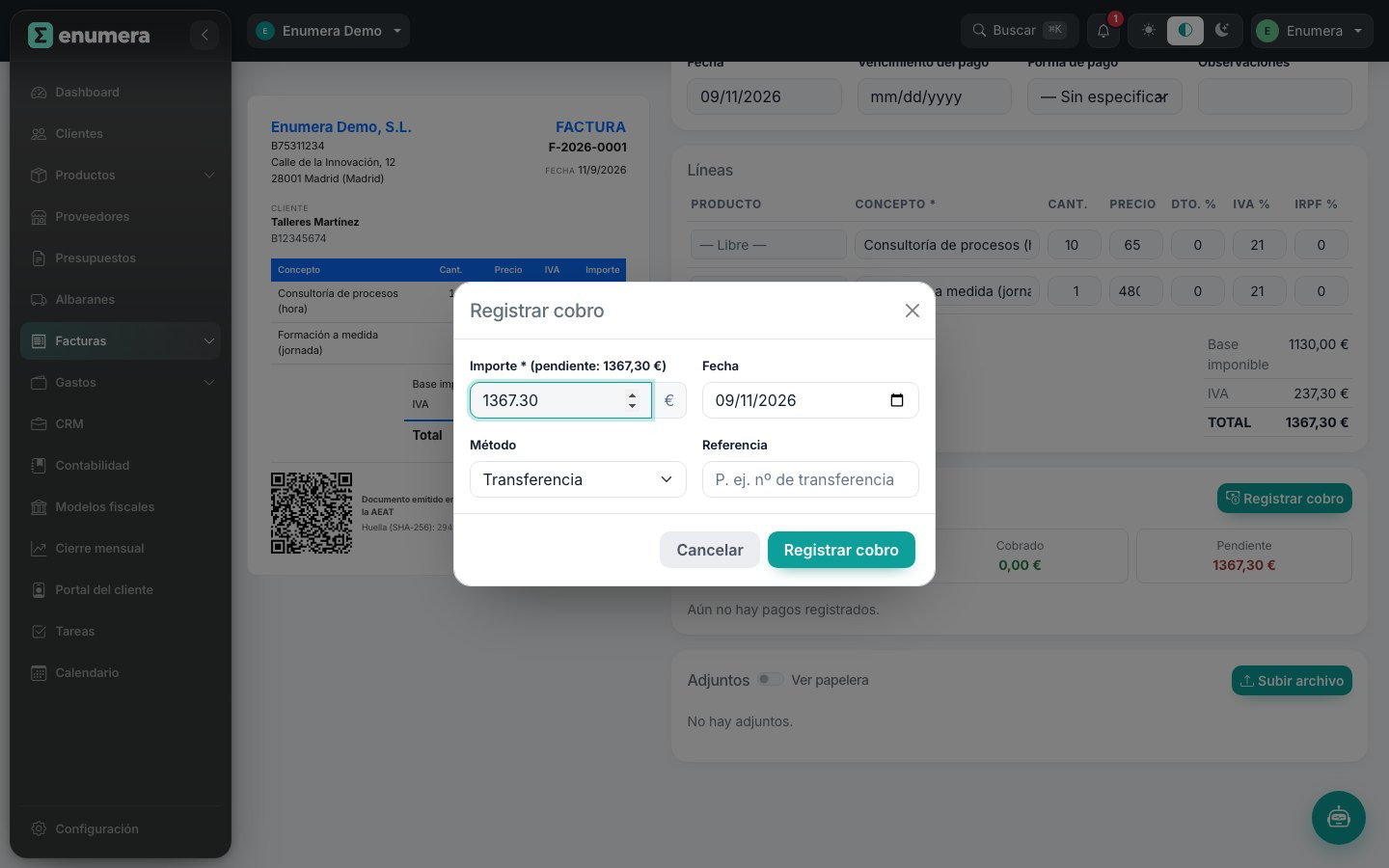This screenshot has height=868, width=1389.
Task: Click Cancelar in the dialog
Action: click(x=710, y=550)
